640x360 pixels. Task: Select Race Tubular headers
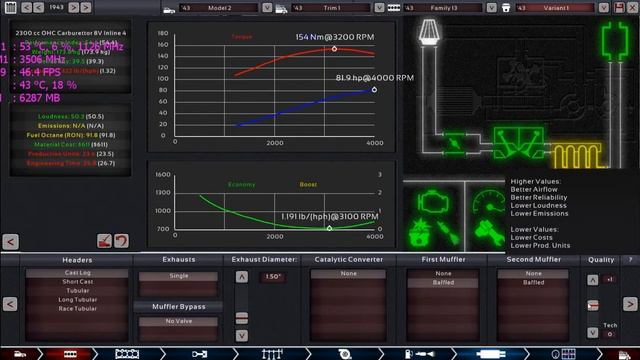pyautogui.click(x=77, y=309)
